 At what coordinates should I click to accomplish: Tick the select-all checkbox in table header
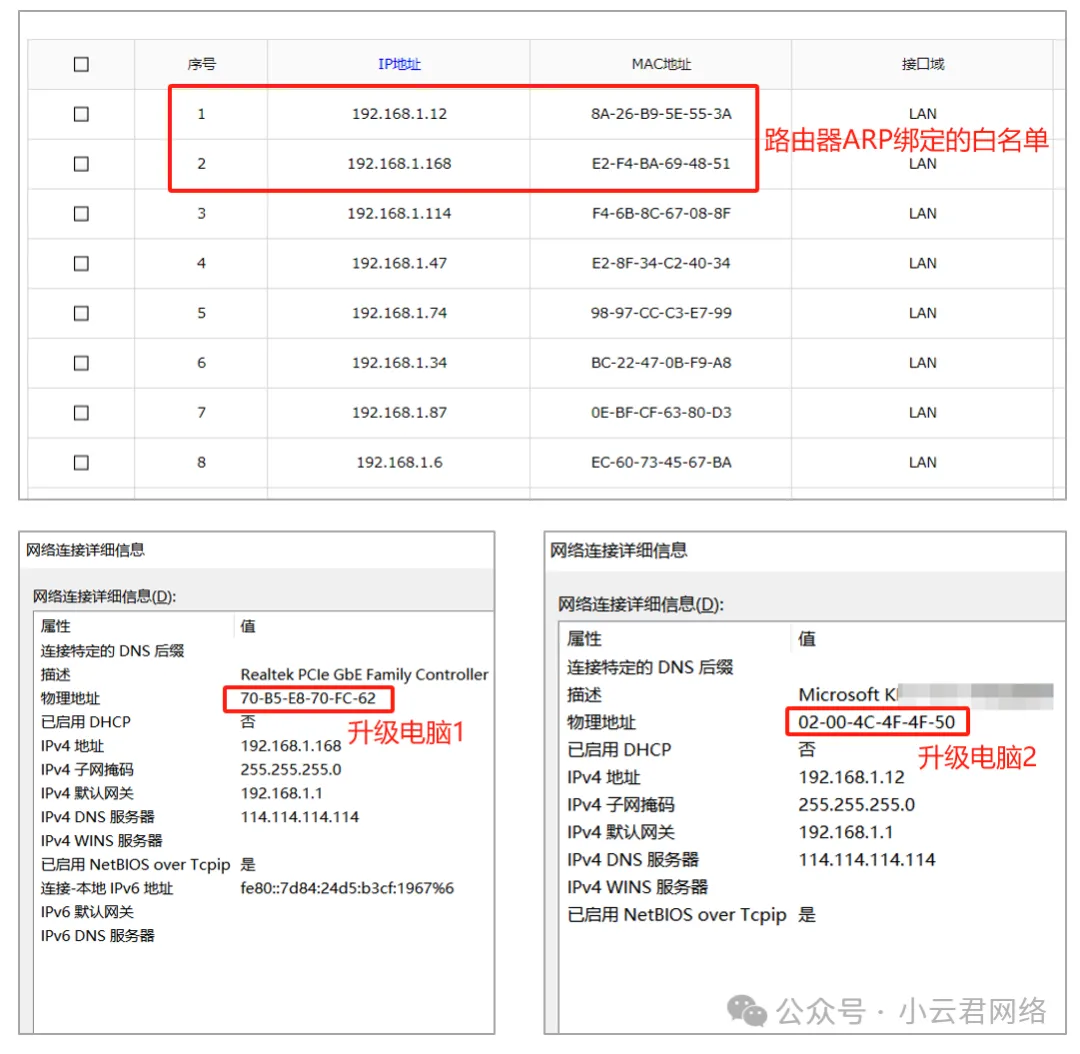click(81, 64)
